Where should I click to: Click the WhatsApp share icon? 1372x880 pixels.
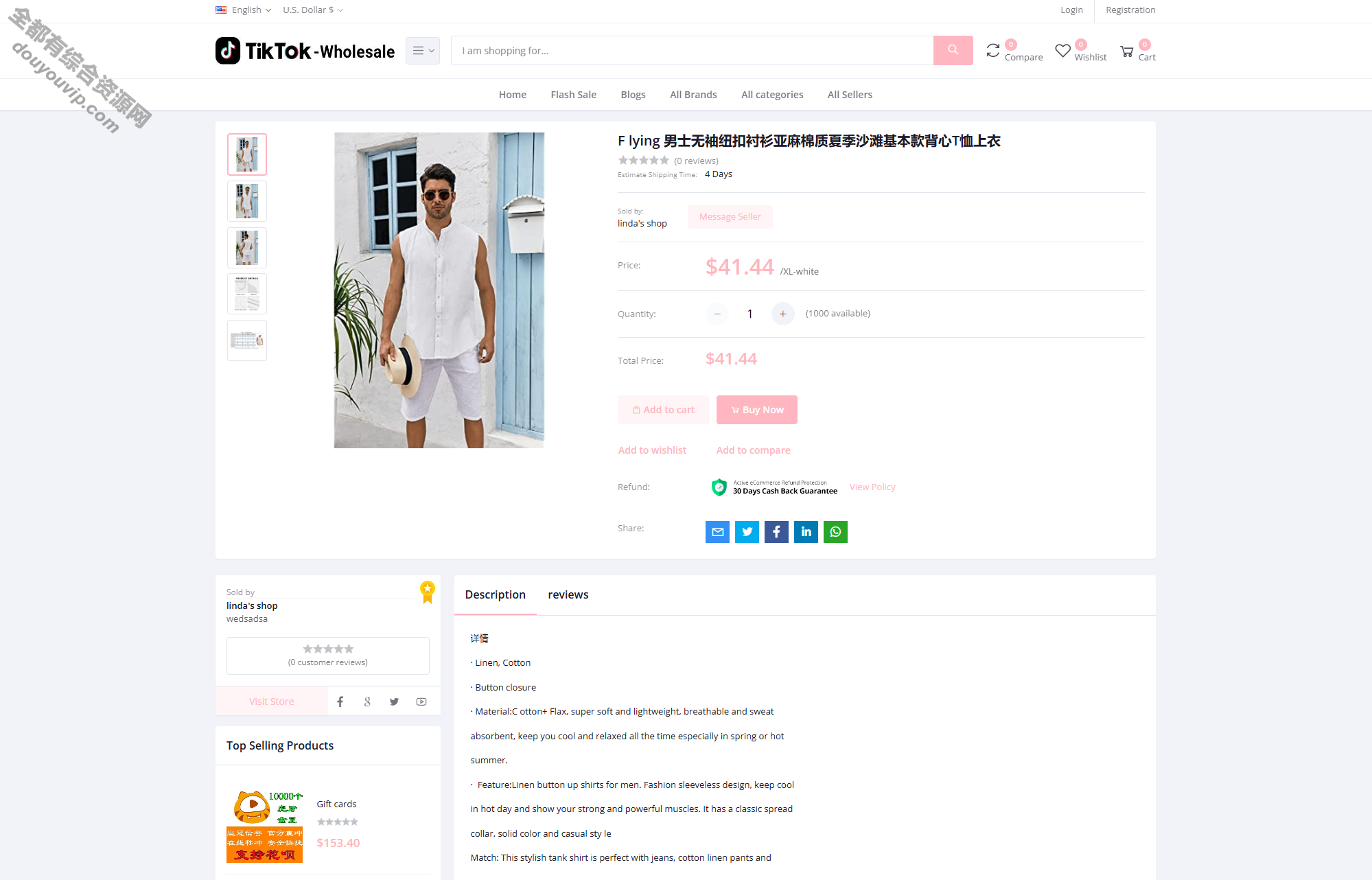tap(836, 531)
